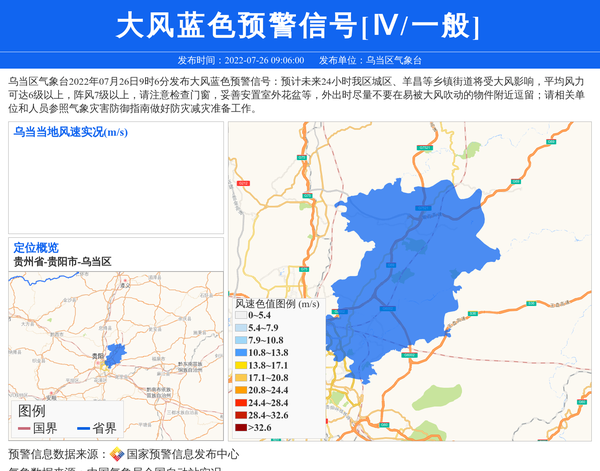Click the 乌当当地风速实况 panel heading
Viewport: 600px width, 471px height.
(x=70, y=131)
